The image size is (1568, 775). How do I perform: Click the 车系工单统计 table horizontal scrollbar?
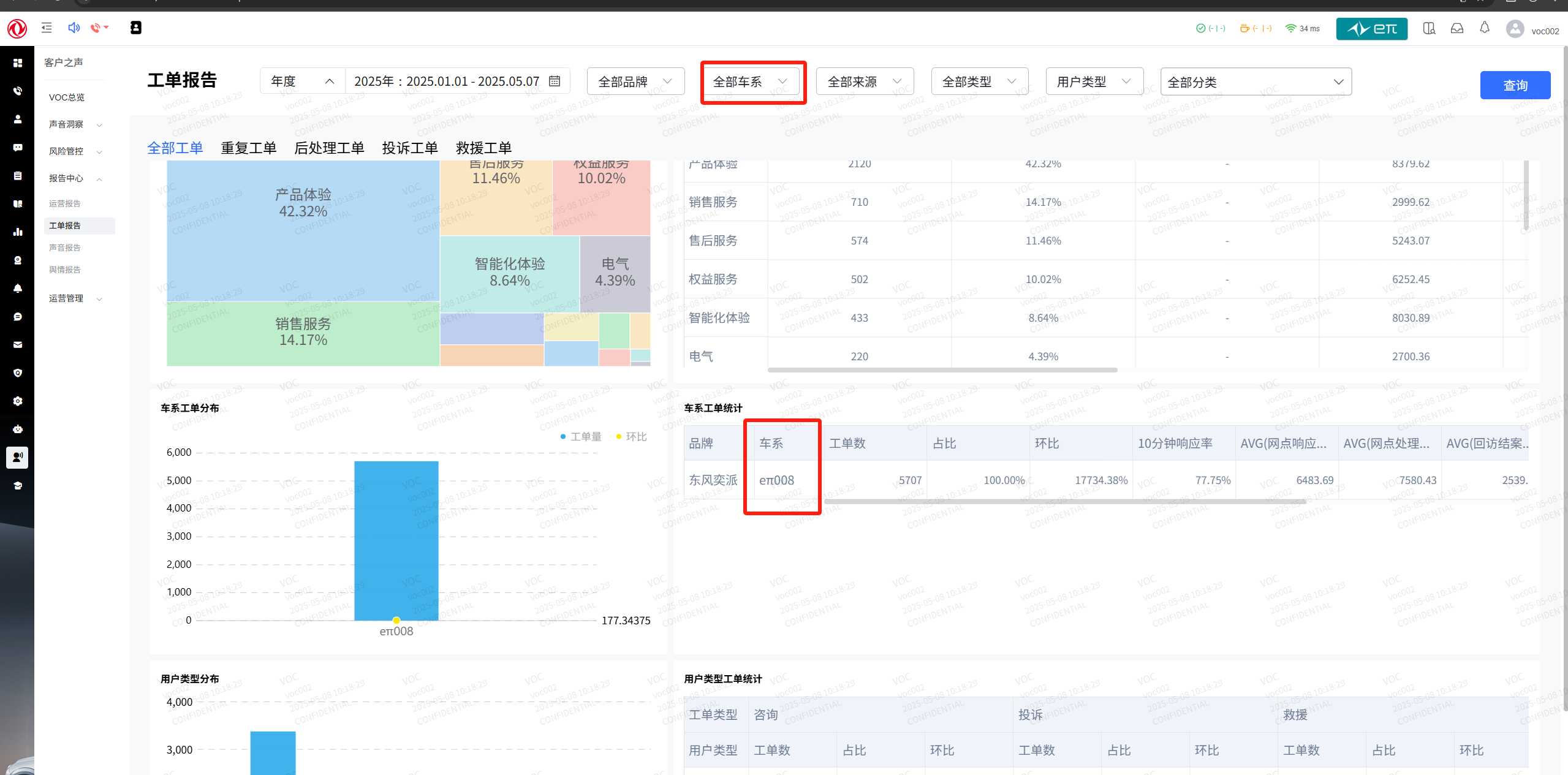[x=1065, y=502]
